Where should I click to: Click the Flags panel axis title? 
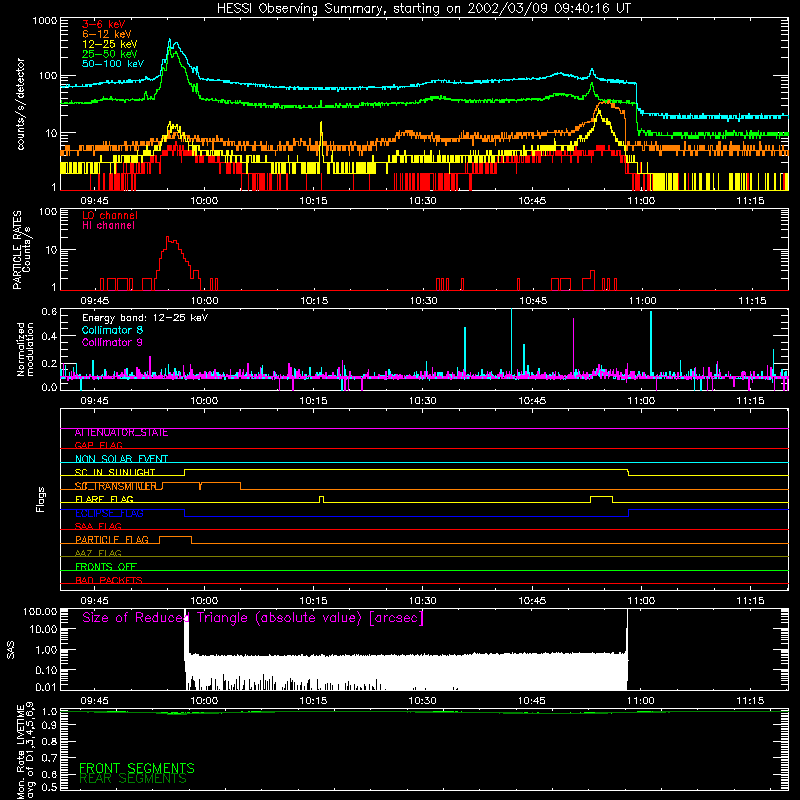pyautogui.click(x=41, y=499)
